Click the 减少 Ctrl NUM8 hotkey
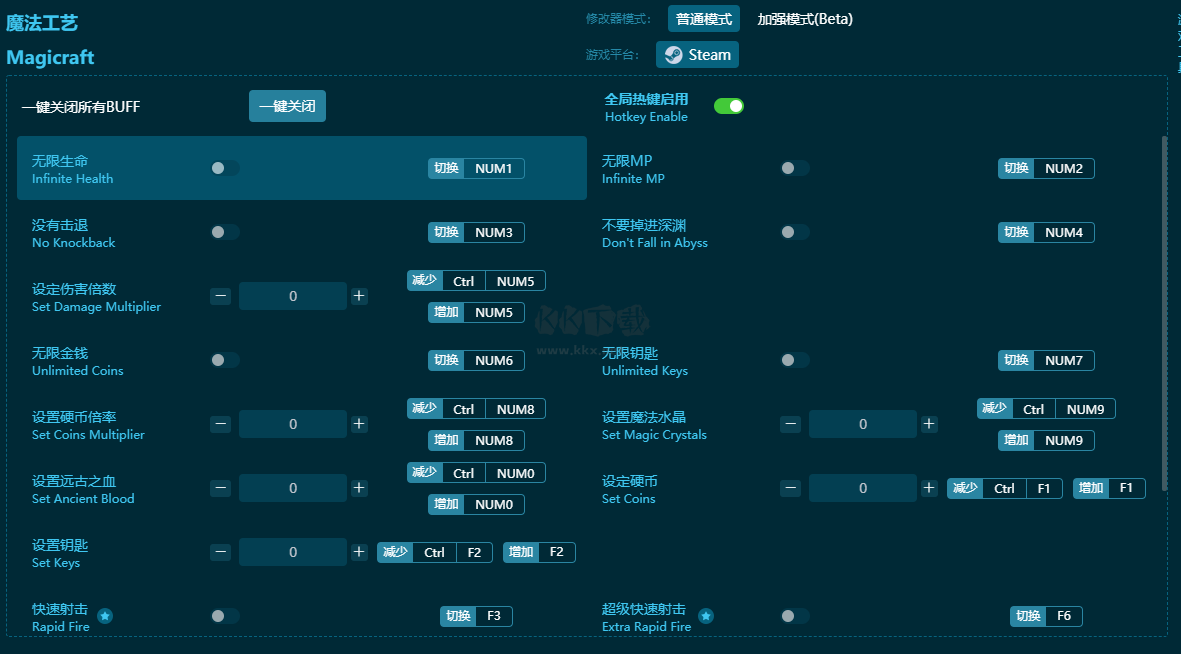1181x654 pixels. 476,409
